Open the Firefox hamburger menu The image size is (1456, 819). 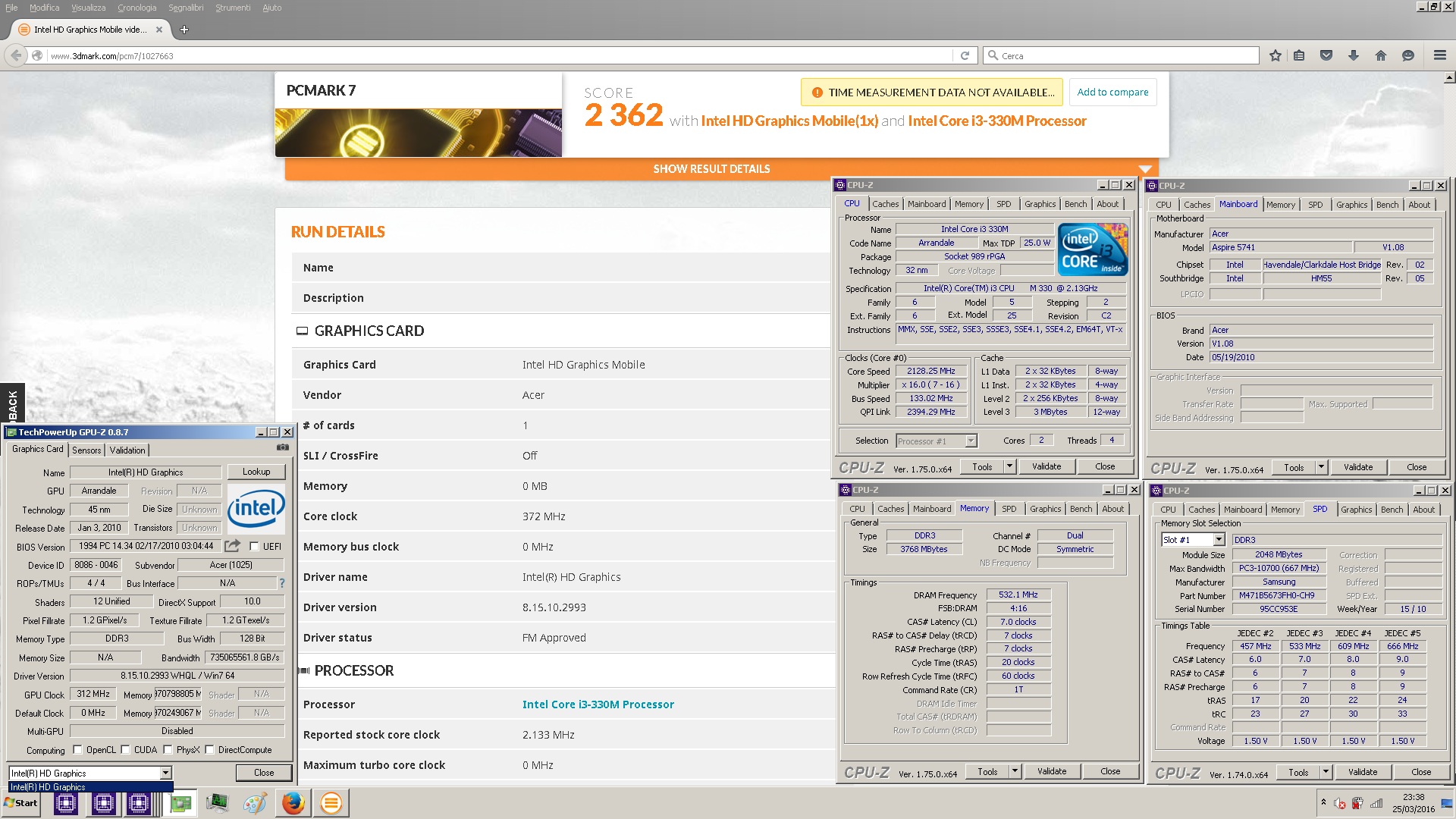point(1439,55)
